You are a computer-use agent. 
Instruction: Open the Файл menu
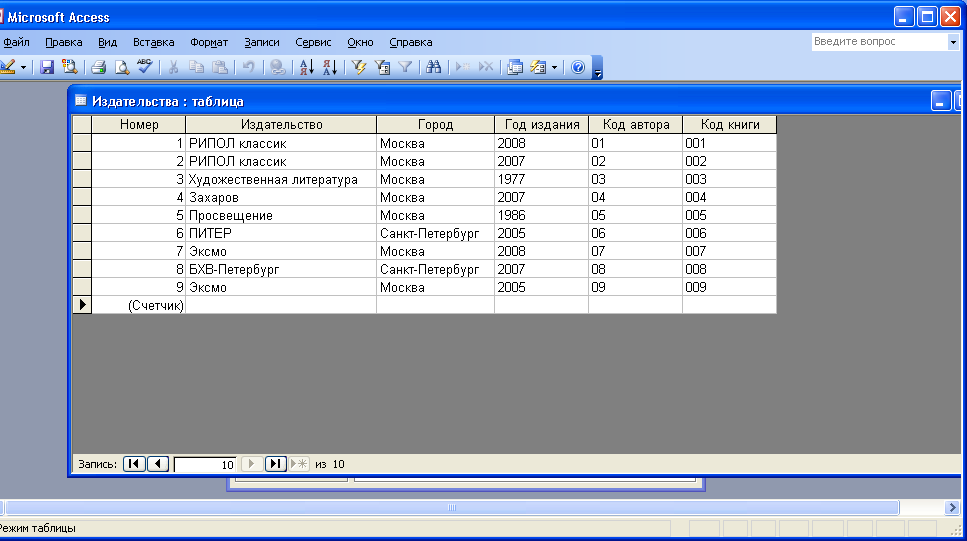click(16, 43)
